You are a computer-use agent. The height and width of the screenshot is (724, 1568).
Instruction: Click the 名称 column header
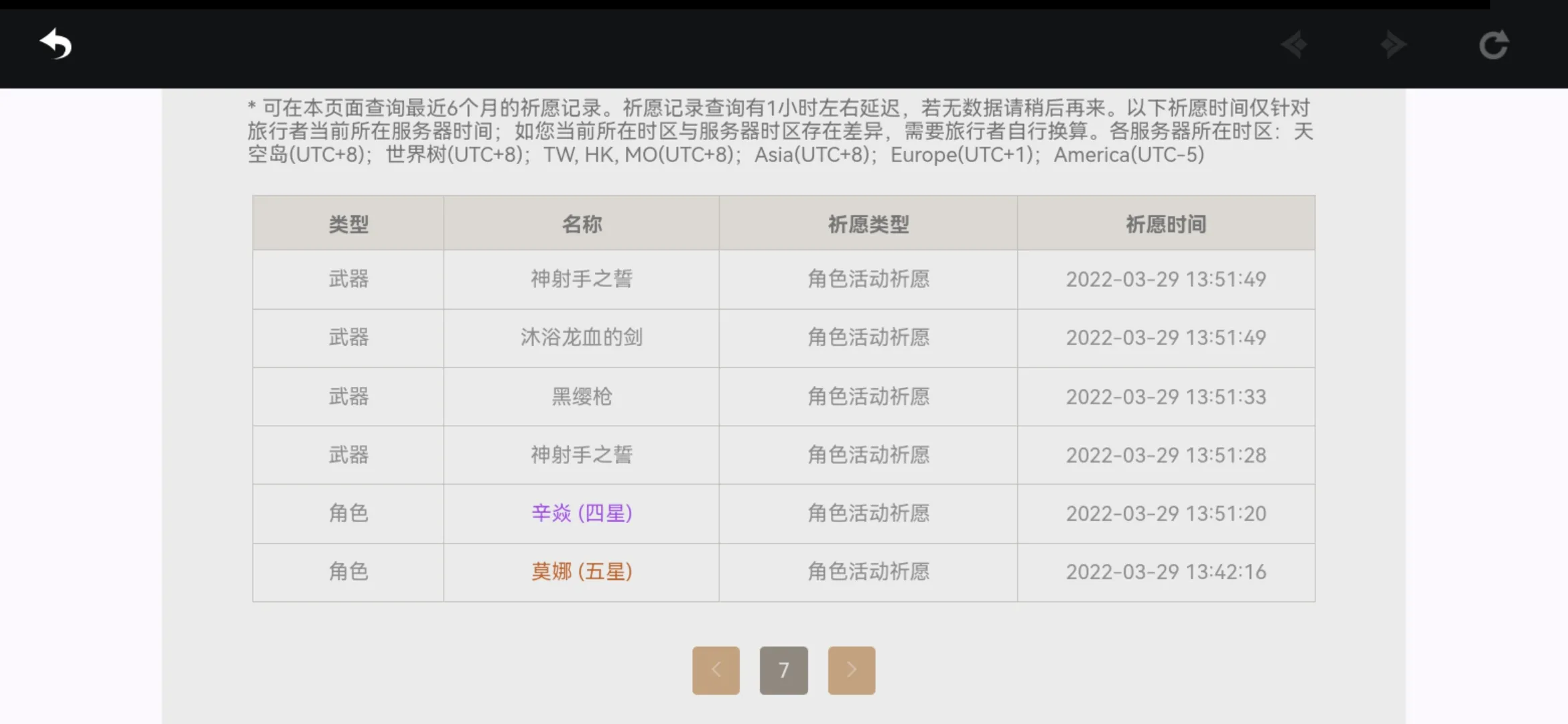(581, 224)
